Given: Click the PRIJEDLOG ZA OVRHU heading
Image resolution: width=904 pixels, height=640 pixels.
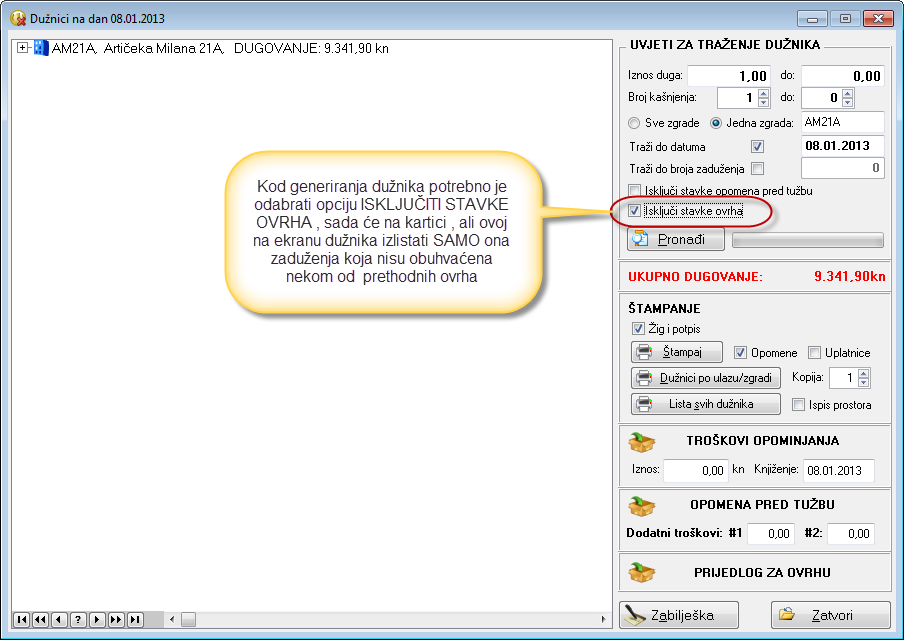Looking at the screenshot, I should tap(762, 573).
